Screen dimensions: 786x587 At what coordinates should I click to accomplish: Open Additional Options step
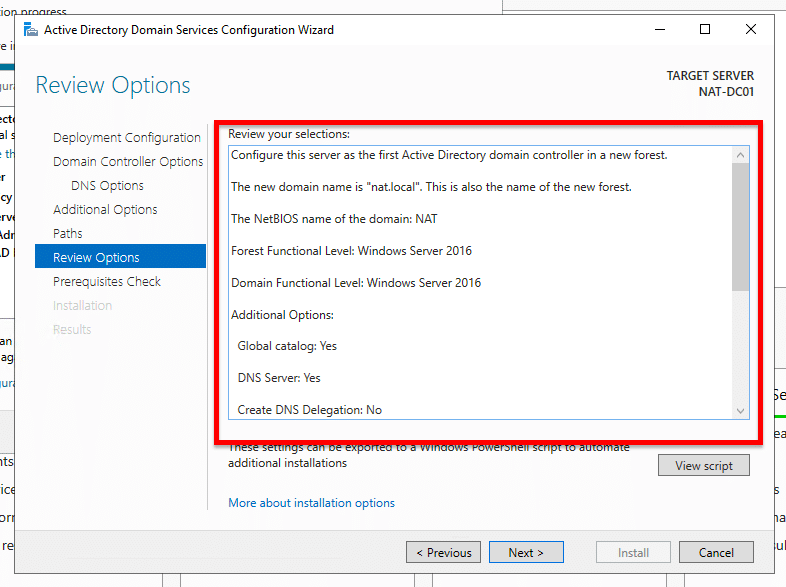click(x=105, y=210)
